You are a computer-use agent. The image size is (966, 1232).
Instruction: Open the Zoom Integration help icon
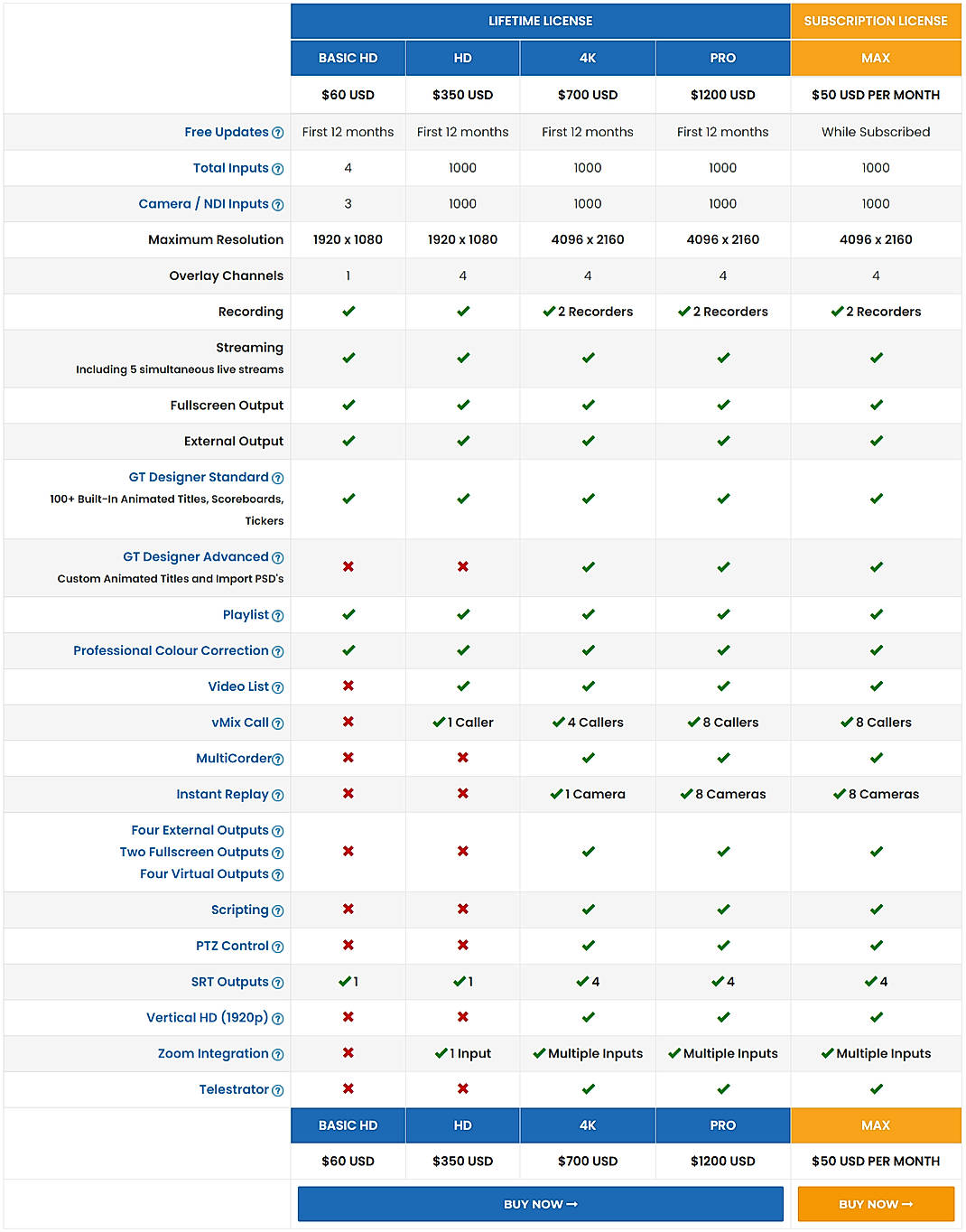click(x=277, y=1054)
